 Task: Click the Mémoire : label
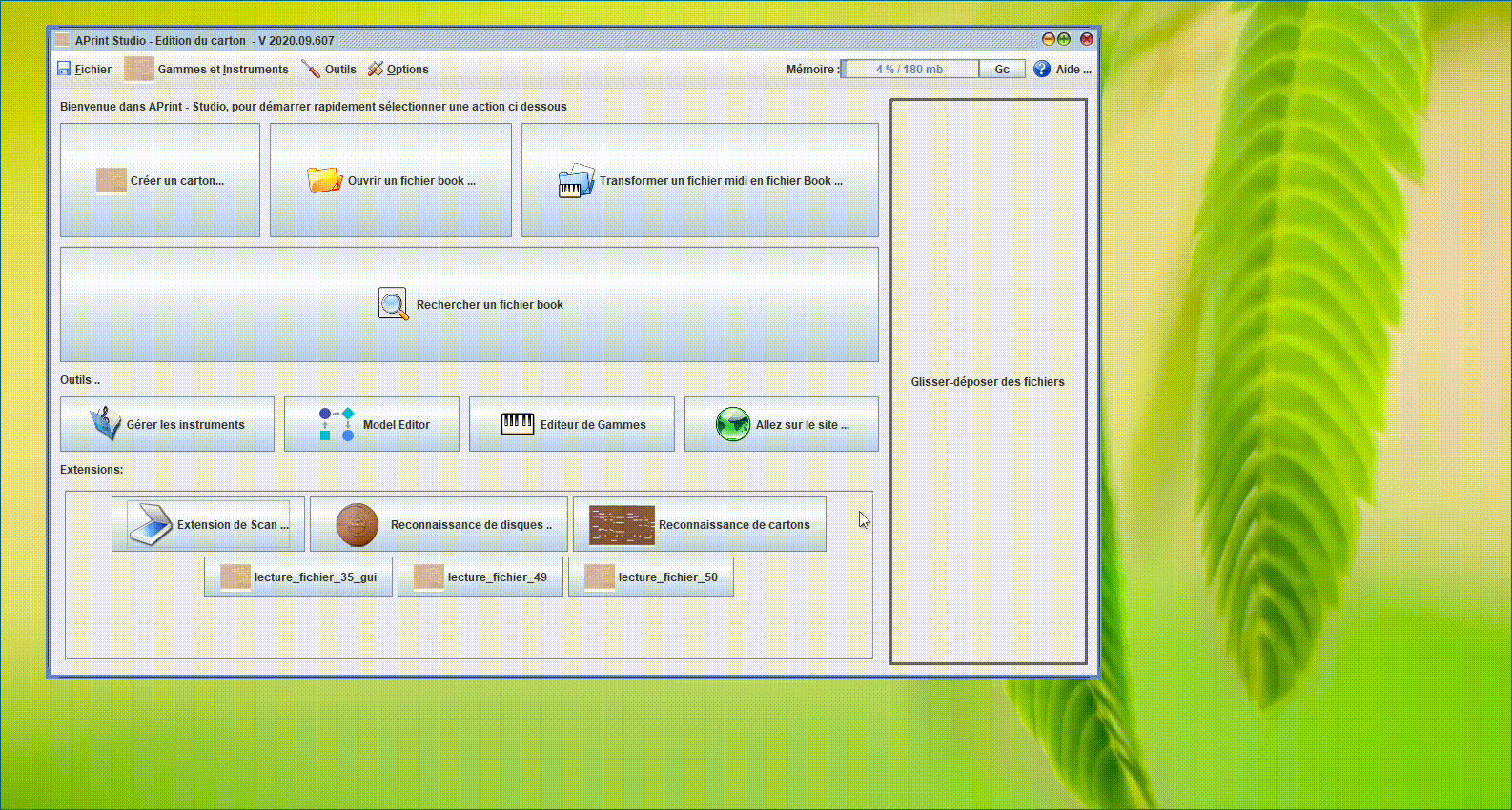(x=812, y=69)
